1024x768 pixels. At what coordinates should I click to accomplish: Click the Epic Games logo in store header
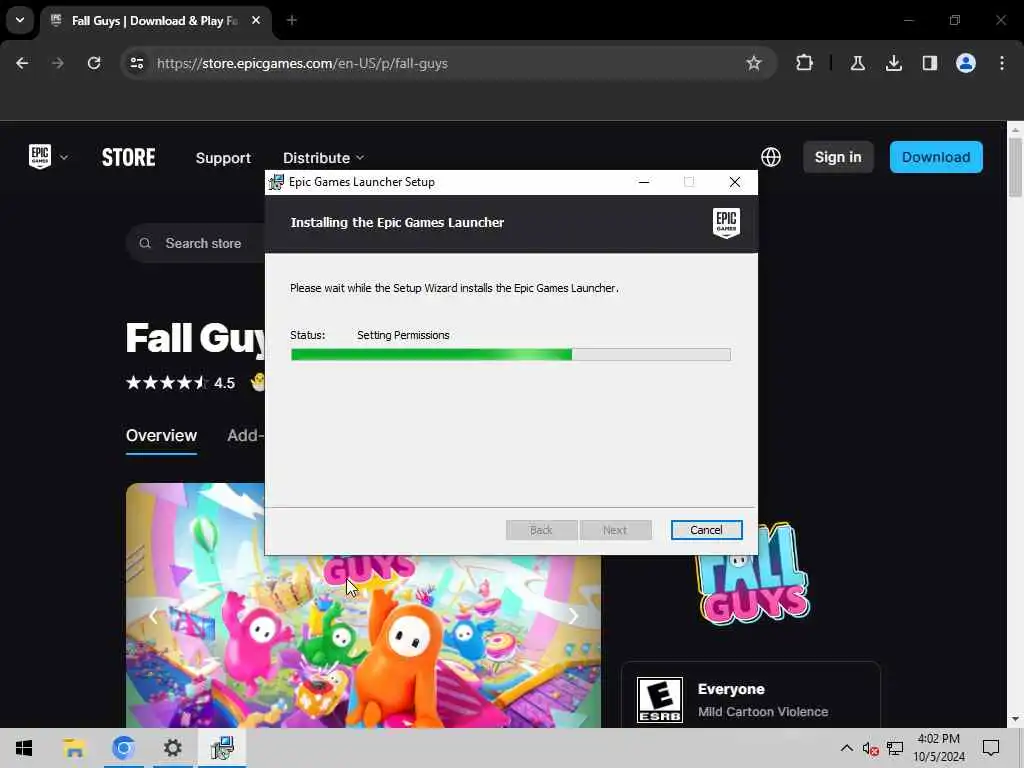pos(40,157)
